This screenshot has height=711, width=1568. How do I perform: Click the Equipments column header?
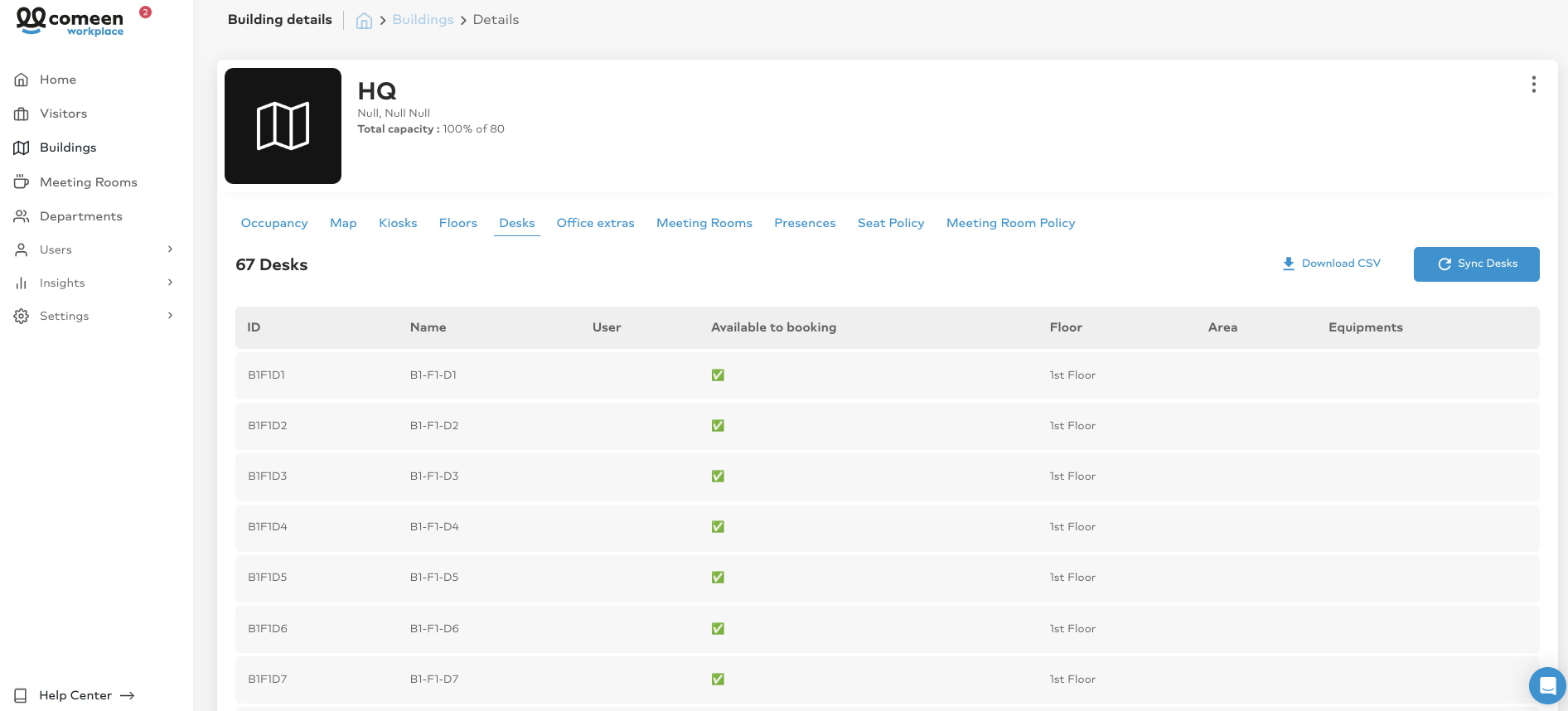click(1366, 327)
